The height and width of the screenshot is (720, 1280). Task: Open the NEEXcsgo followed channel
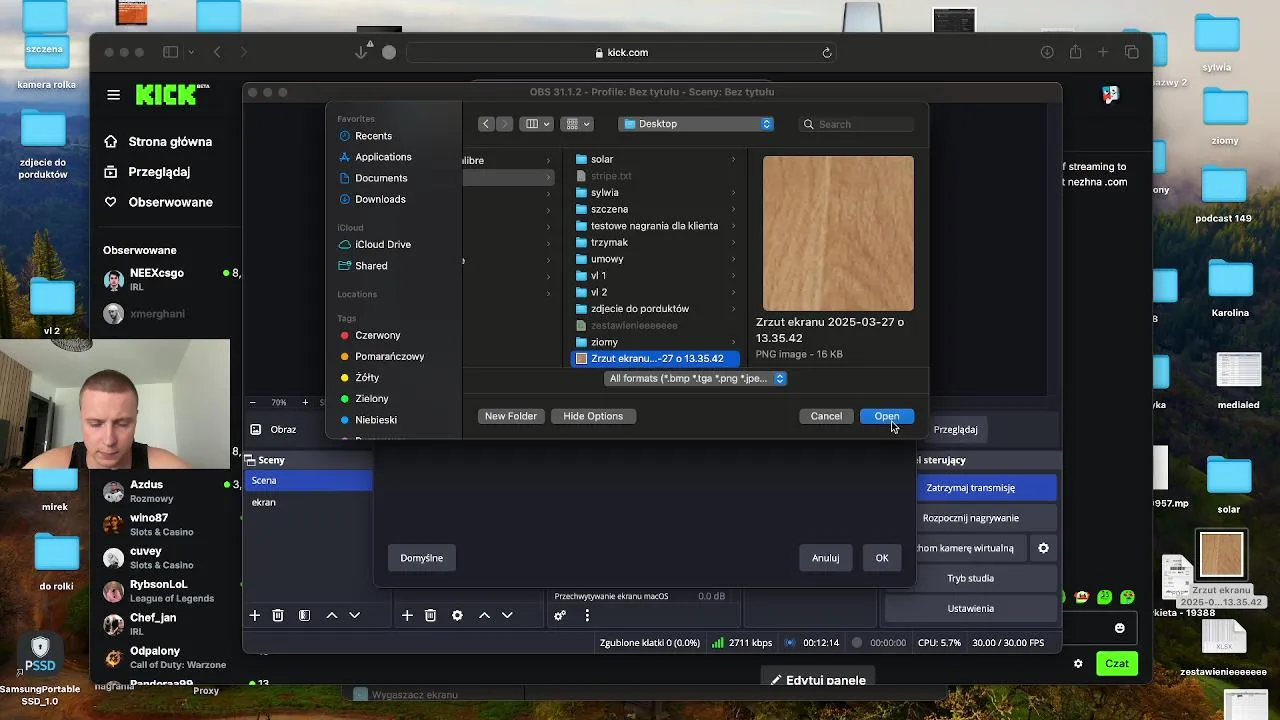(x=170, y=279)
